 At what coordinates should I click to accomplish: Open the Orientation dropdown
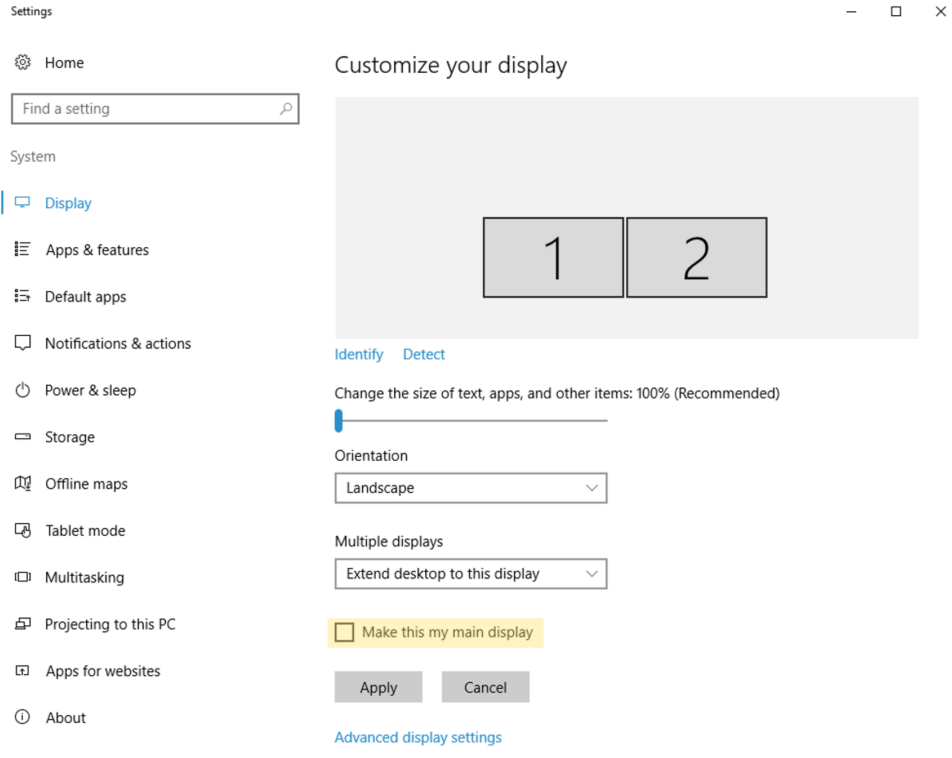471,488
